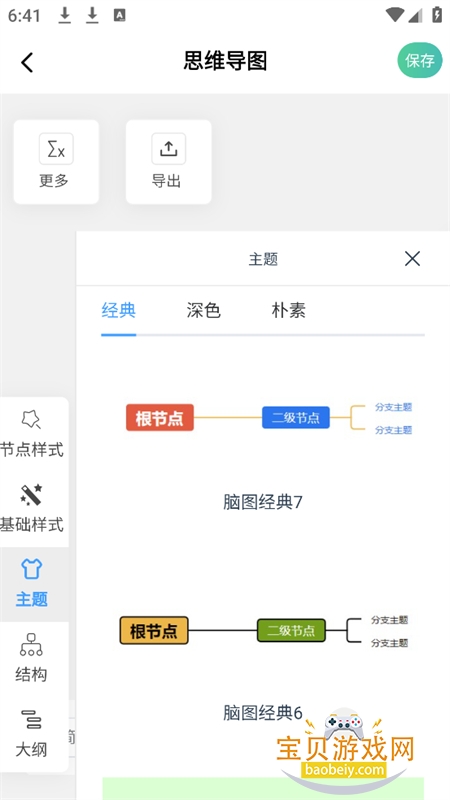
Task: Switch to the 朴素 tab
Action: point(289,310)
